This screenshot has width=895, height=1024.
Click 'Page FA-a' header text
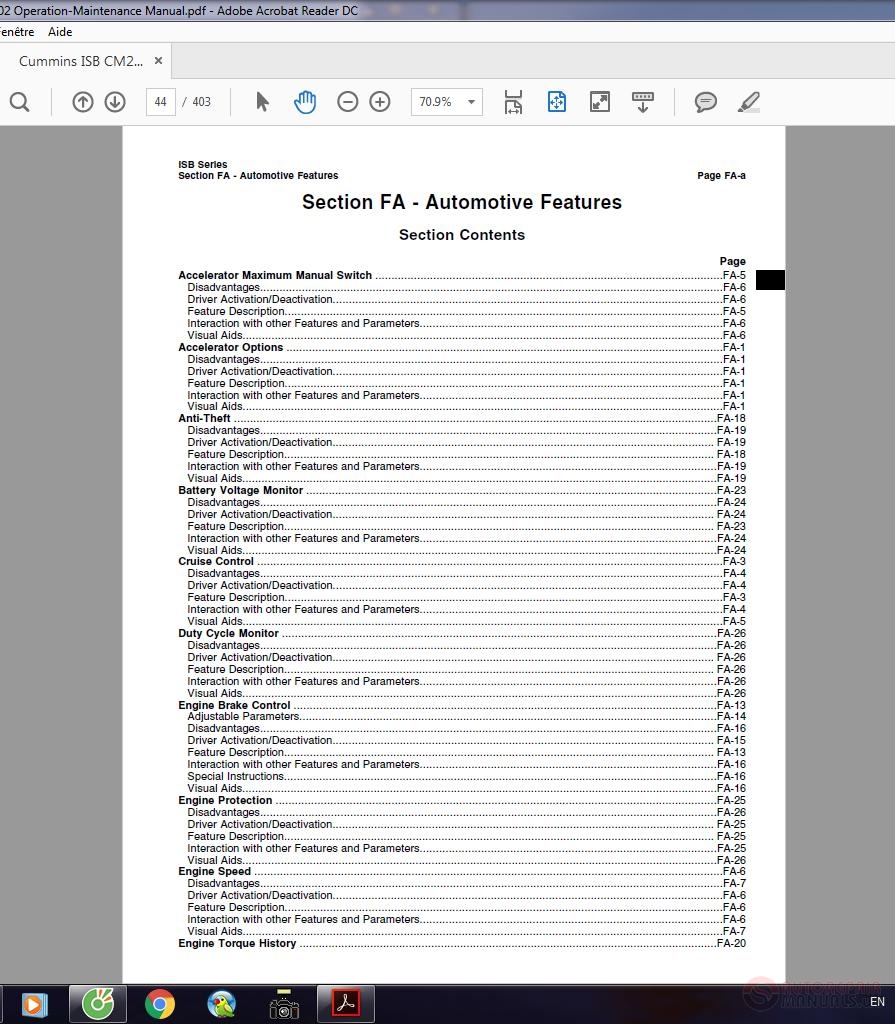(721, 176)
